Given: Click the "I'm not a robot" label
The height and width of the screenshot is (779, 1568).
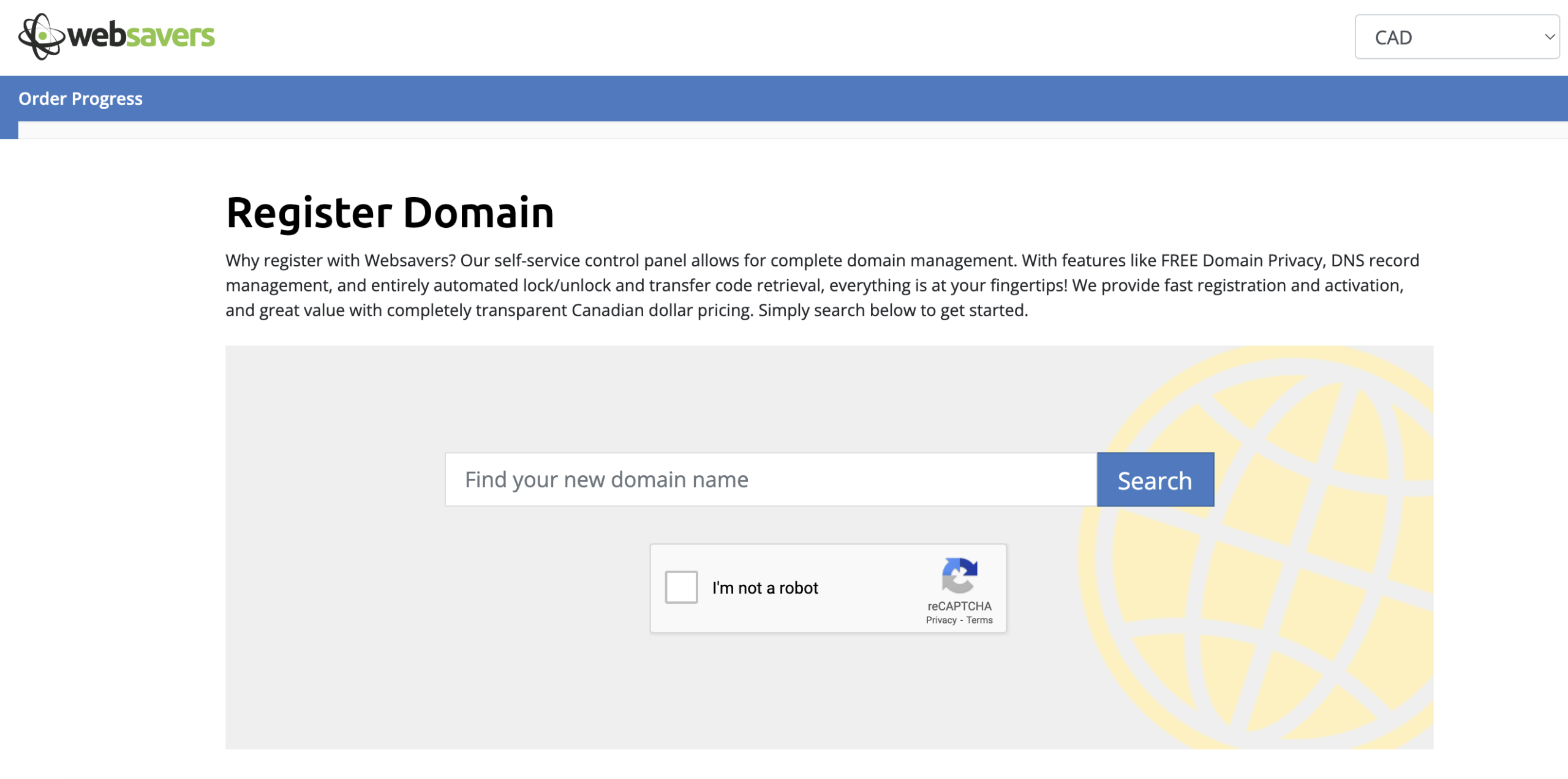Looking at the screenshot, I should pos(765,588).
